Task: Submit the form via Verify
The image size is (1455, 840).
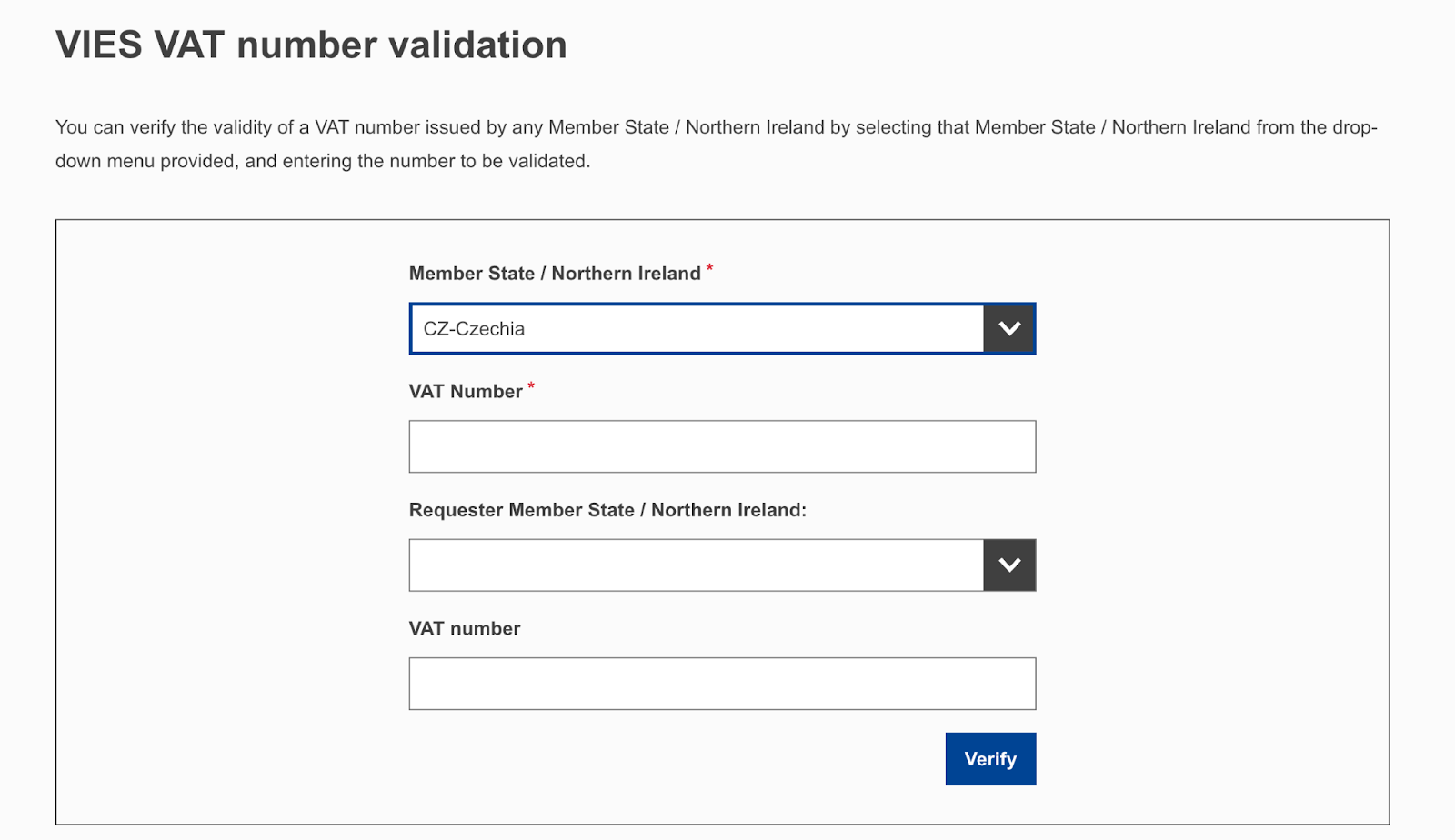Action: click(990, 758)
